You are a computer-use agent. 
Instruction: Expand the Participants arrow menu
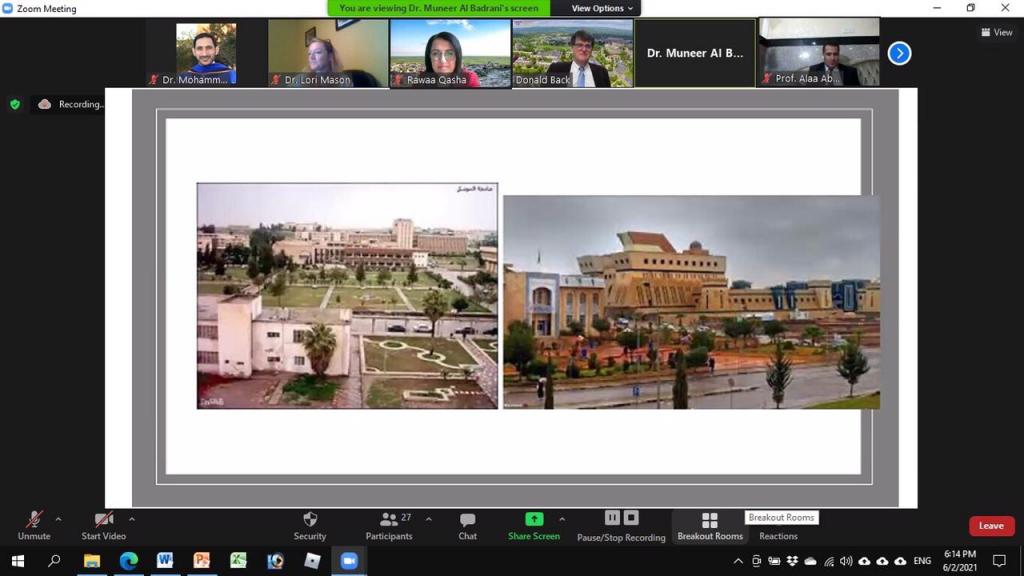coord(429,519)
